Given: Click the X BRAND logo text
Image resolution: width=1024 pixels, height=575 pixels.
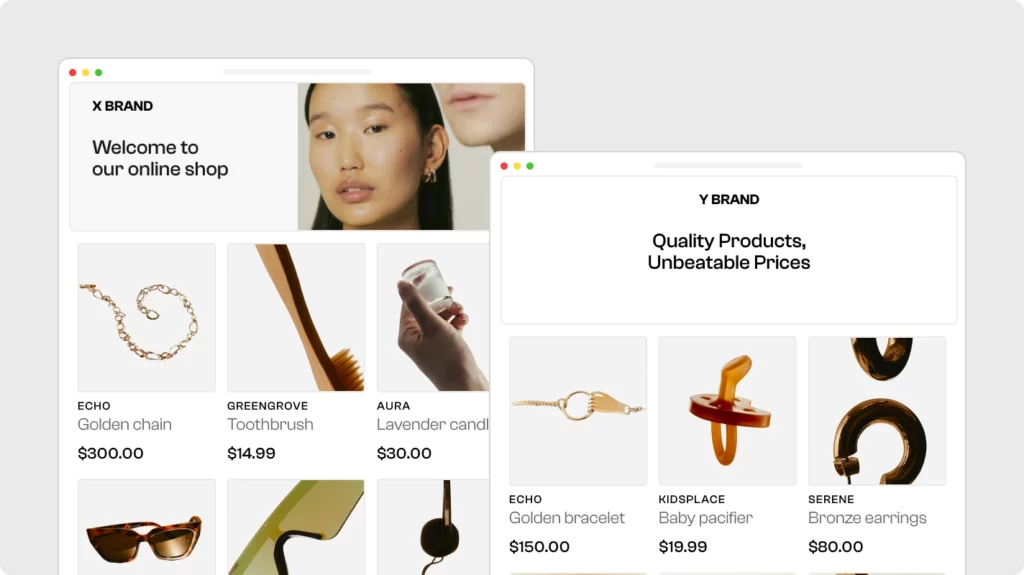Looking at the screenshot, I should [122, 106].
